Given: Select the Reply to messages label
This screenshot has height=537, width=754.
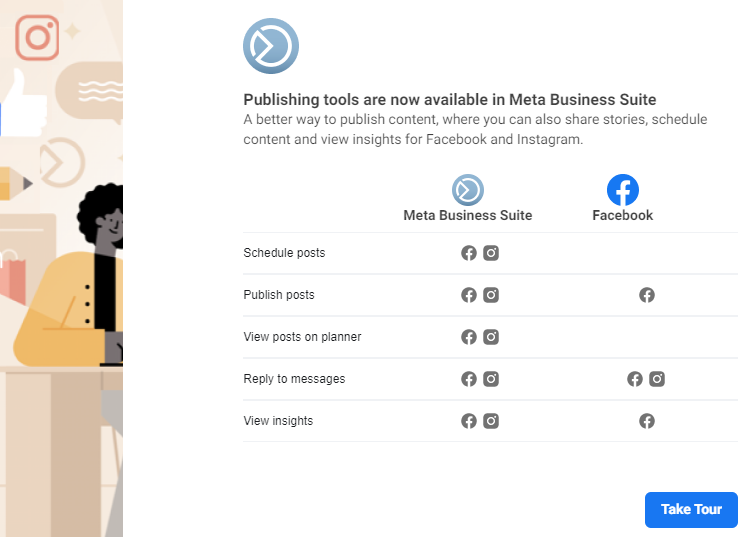Looking at the screenshot, I should (x=294, y=379).
